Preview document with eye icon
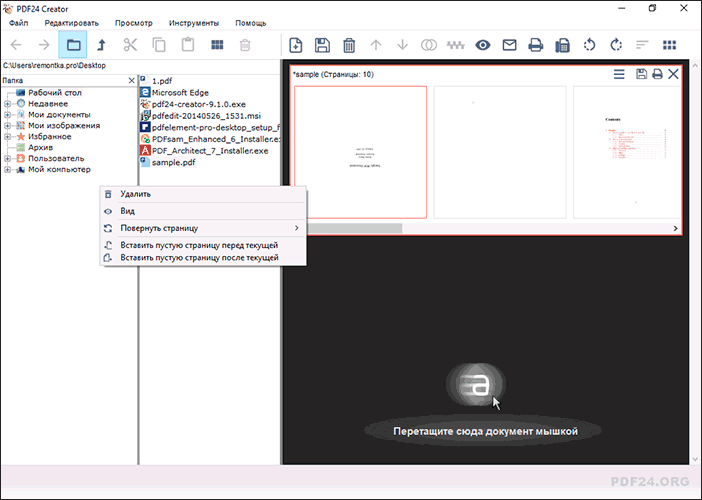 (483, 45)
